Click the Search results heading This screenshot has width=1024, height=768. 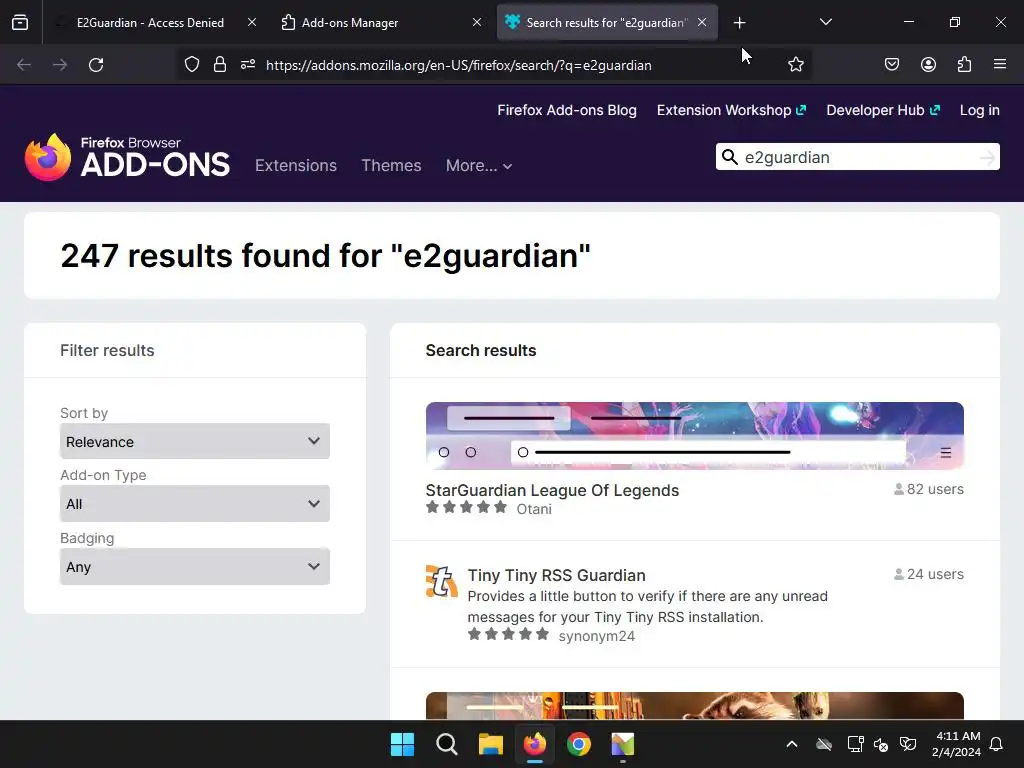coord(481,351)
